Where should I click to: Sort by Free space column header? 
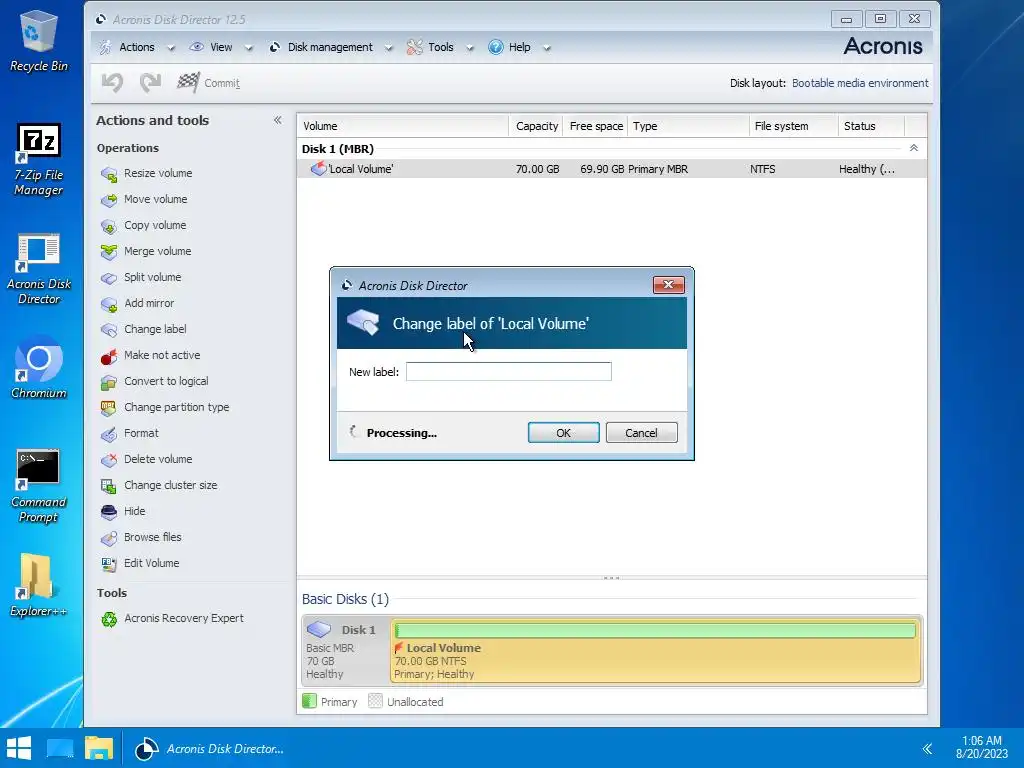click(595, 126)
